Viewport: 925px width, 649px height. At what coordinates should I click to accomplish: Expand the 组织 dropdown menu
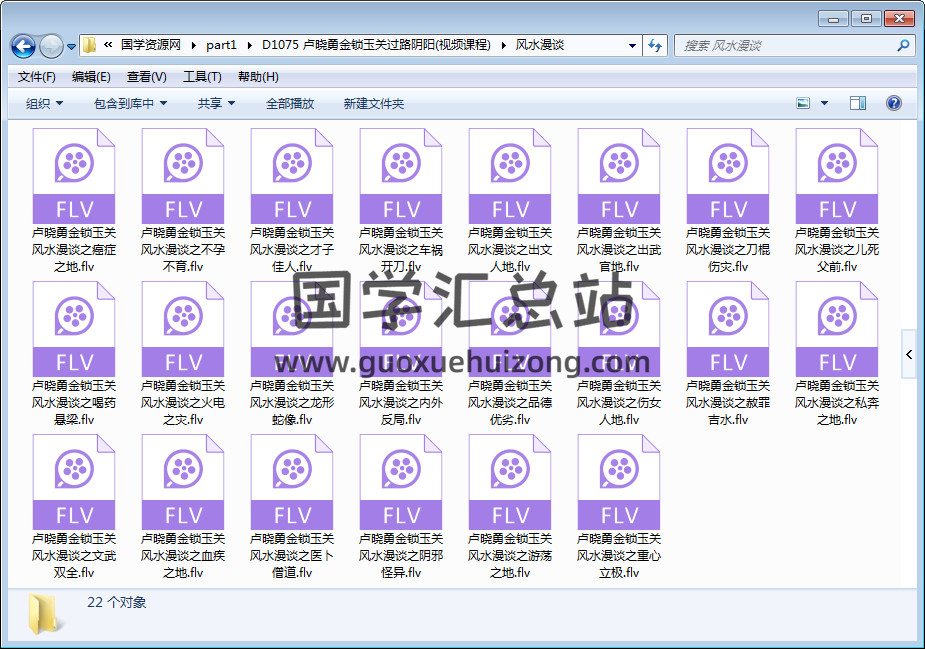[44, 103]
